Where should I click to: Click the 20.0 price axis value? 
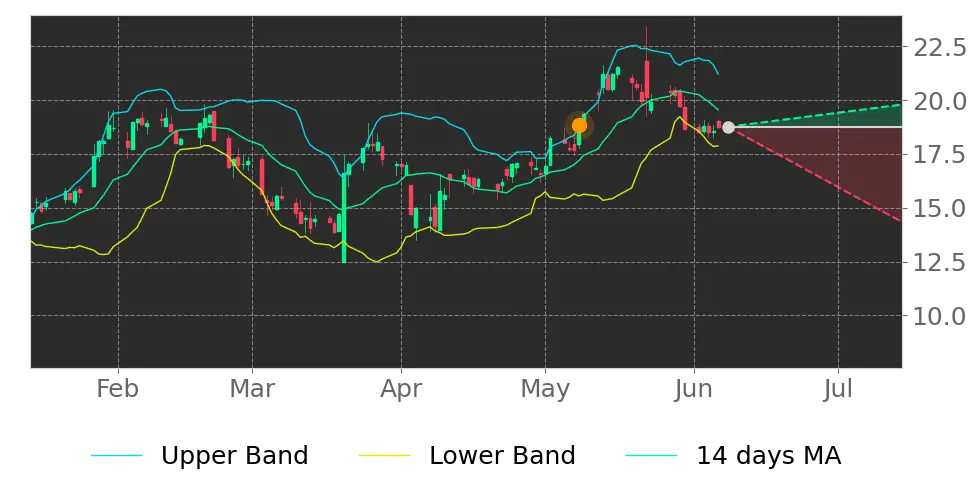939,101
